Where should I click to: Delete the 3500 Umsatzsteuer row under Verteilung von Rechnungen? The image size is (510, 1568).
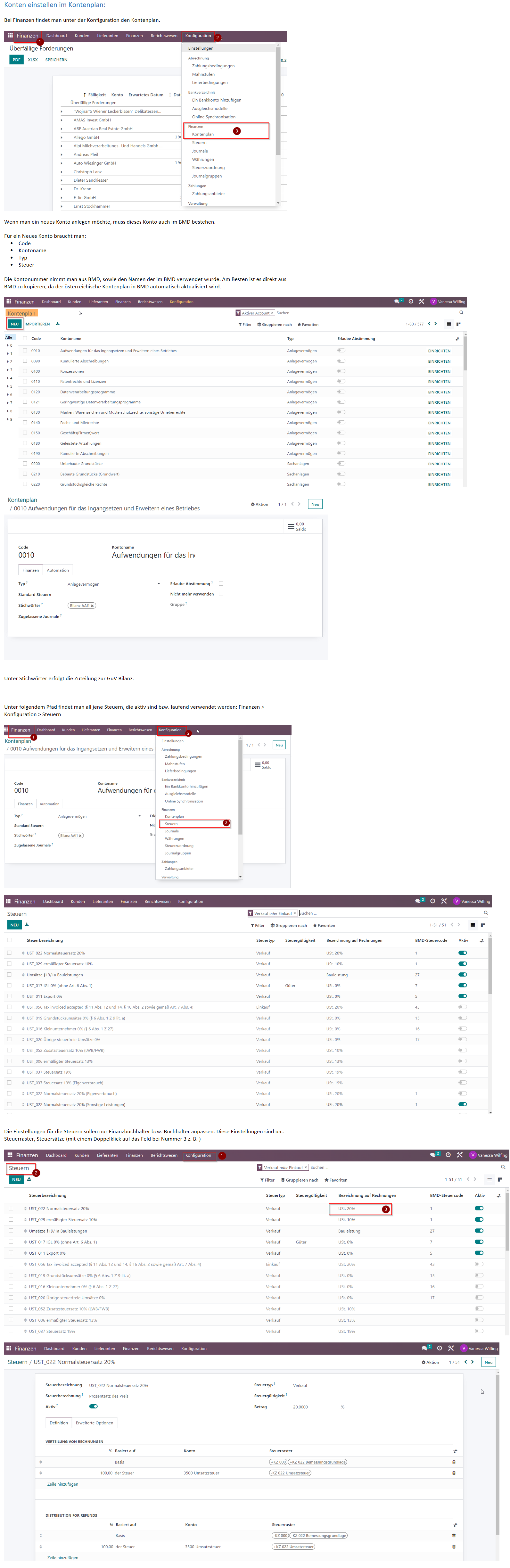tap(453, 1473)
